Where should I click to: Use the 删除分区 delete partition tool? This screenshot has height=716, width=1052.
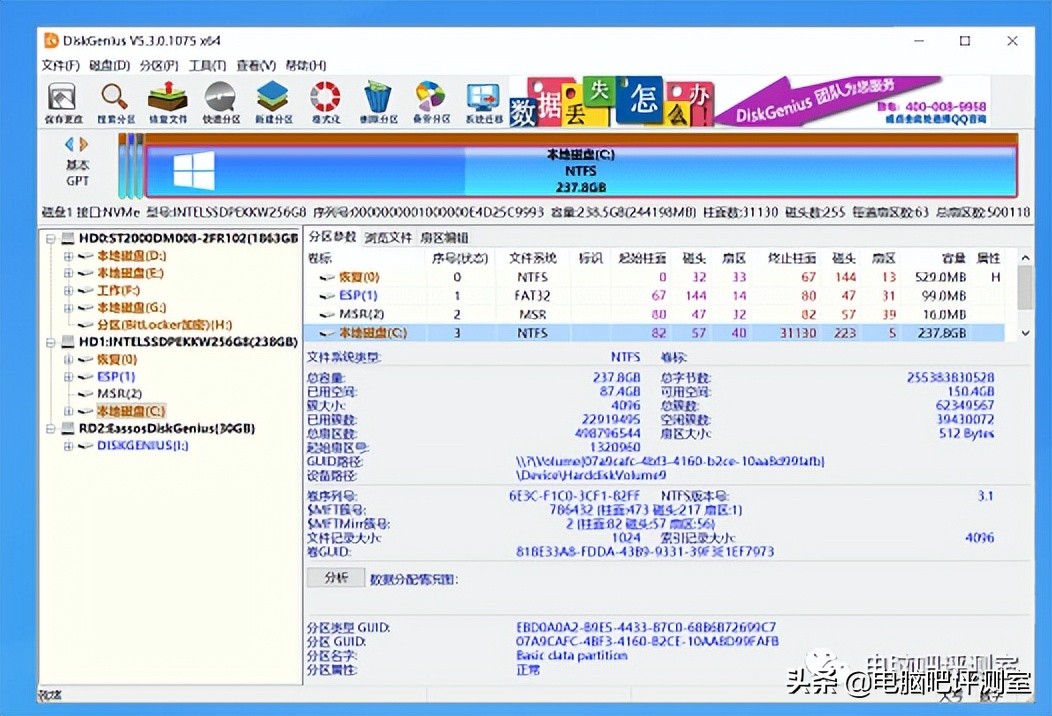click(x=377, y=100)
